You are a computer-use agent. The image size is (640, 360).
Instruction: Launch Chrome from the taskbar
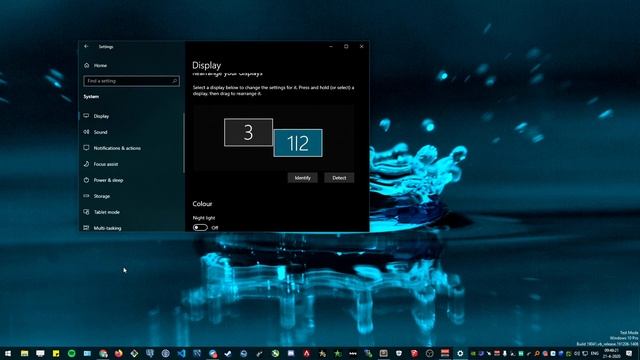(x=103, y=353)
